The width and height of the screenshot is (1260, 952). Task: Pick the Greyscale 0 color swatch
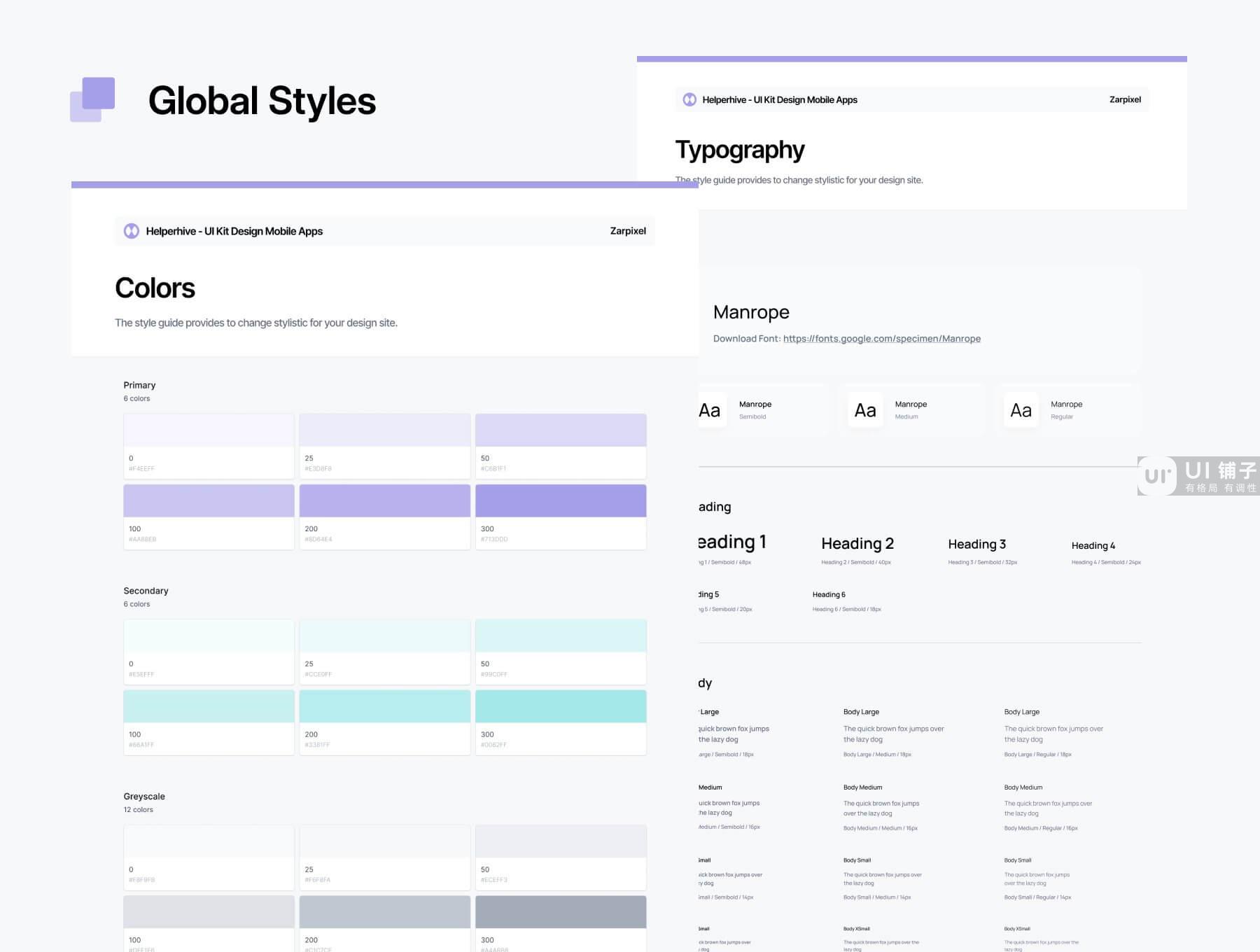tap(209, 857)
